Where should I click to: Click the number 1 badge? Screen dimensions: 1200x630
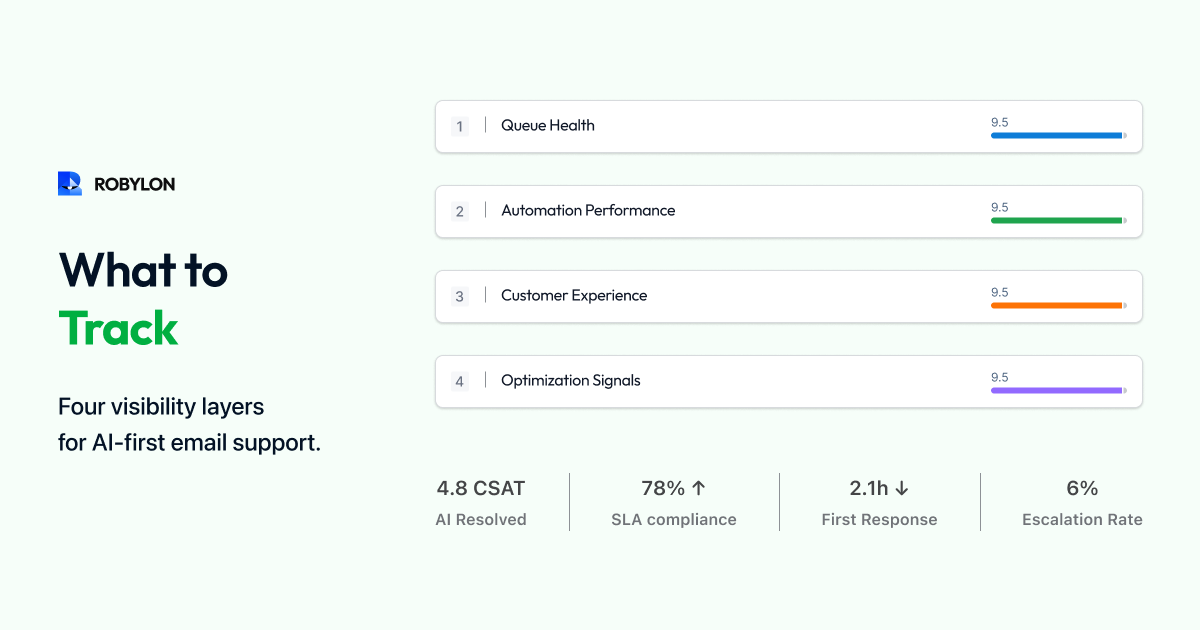point(459,126)
